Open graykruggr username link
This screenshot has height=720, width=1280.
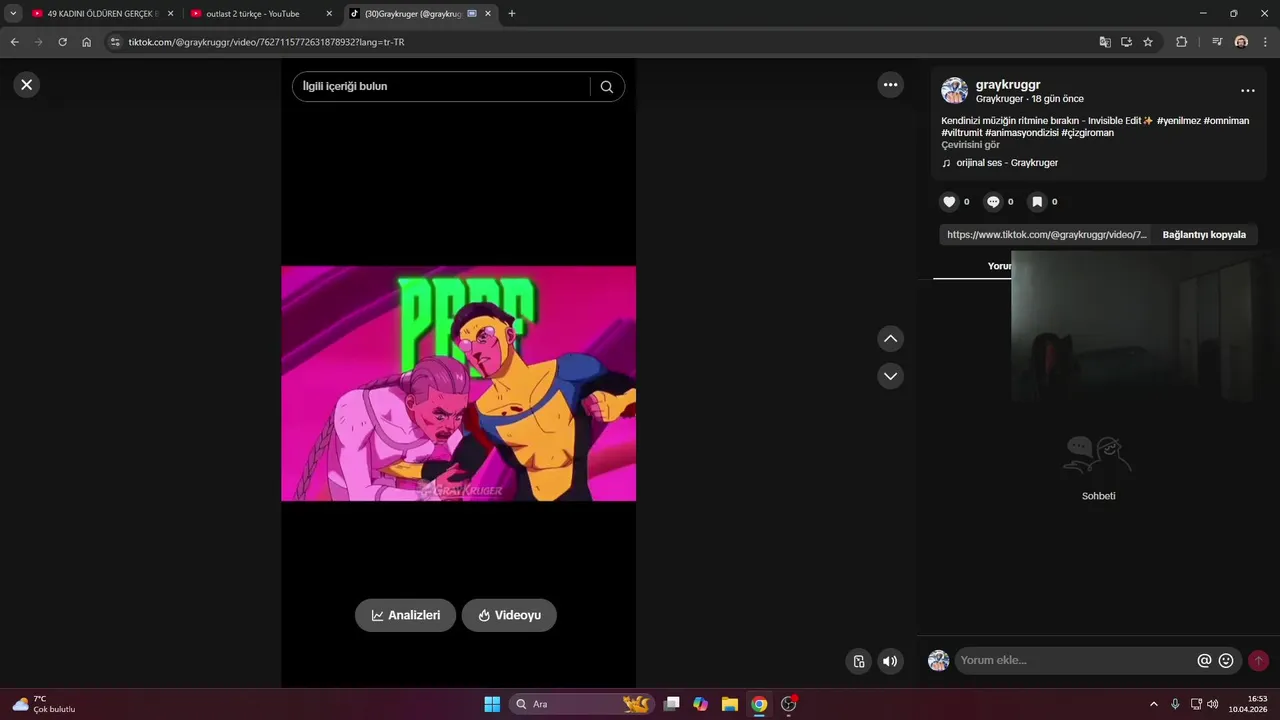(x=1008, y=85)
